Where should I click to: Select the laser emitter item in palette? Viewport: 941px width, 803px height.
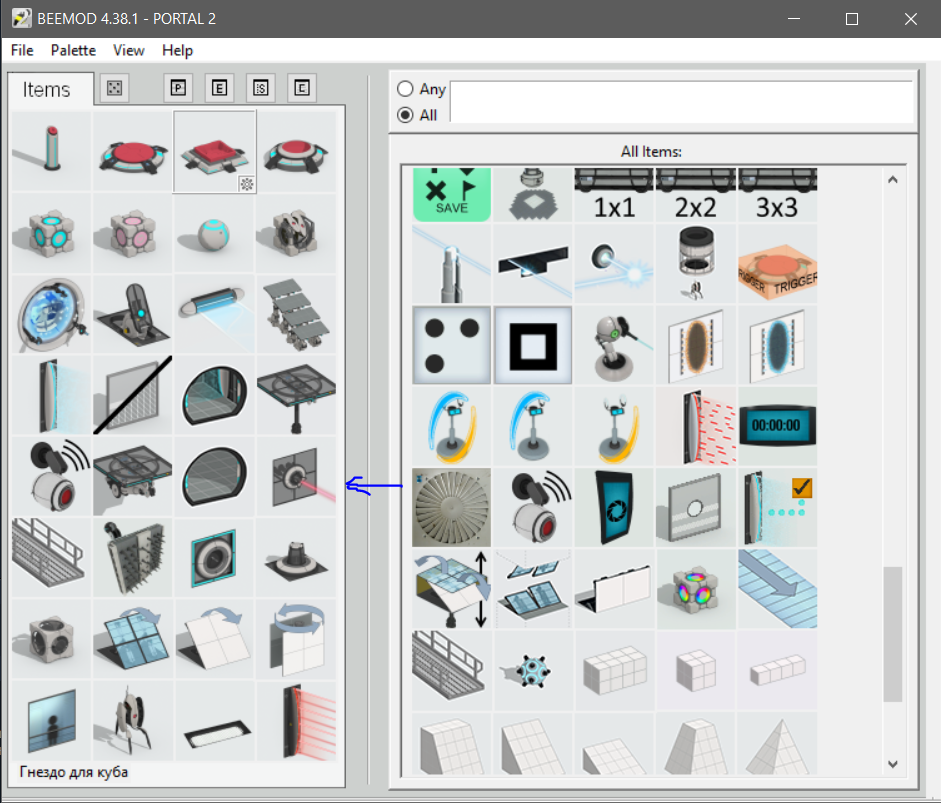coord(296,476)
